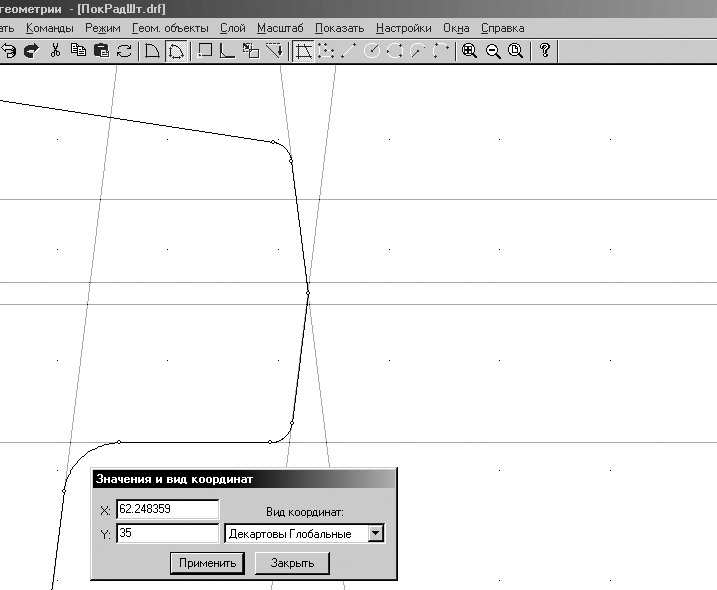Viewport: 717px width, 590px height.
Task: Open the Вид координат combo box
Action: coord(305,534)
